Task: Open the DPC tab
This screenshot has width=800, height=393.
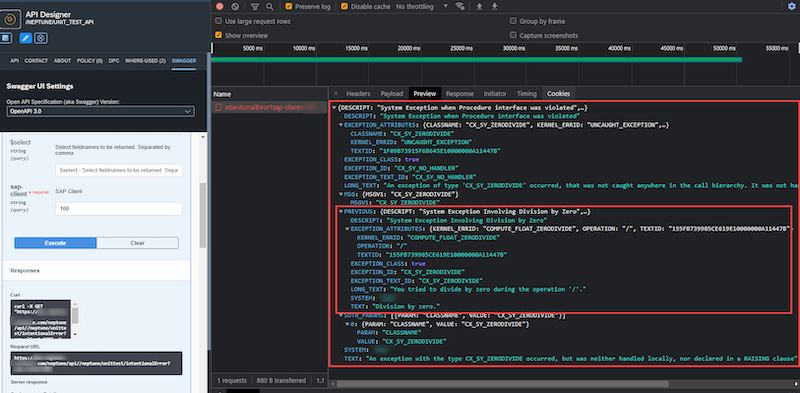Action: tap(114, 60)
